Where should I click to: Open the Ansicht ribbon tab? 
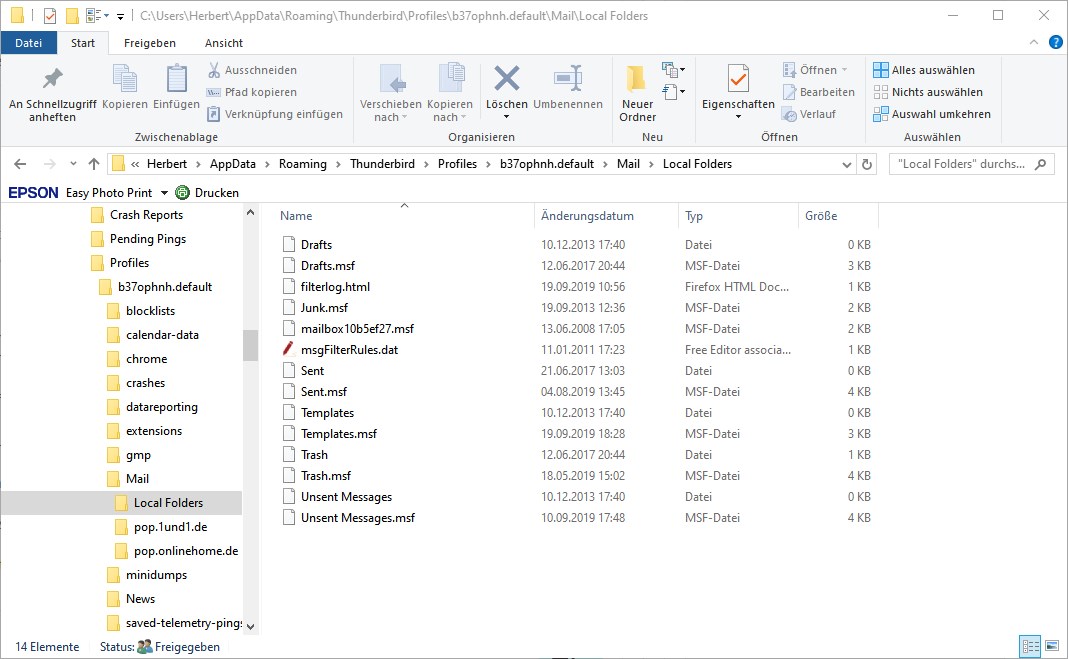(x=224, y=43)
